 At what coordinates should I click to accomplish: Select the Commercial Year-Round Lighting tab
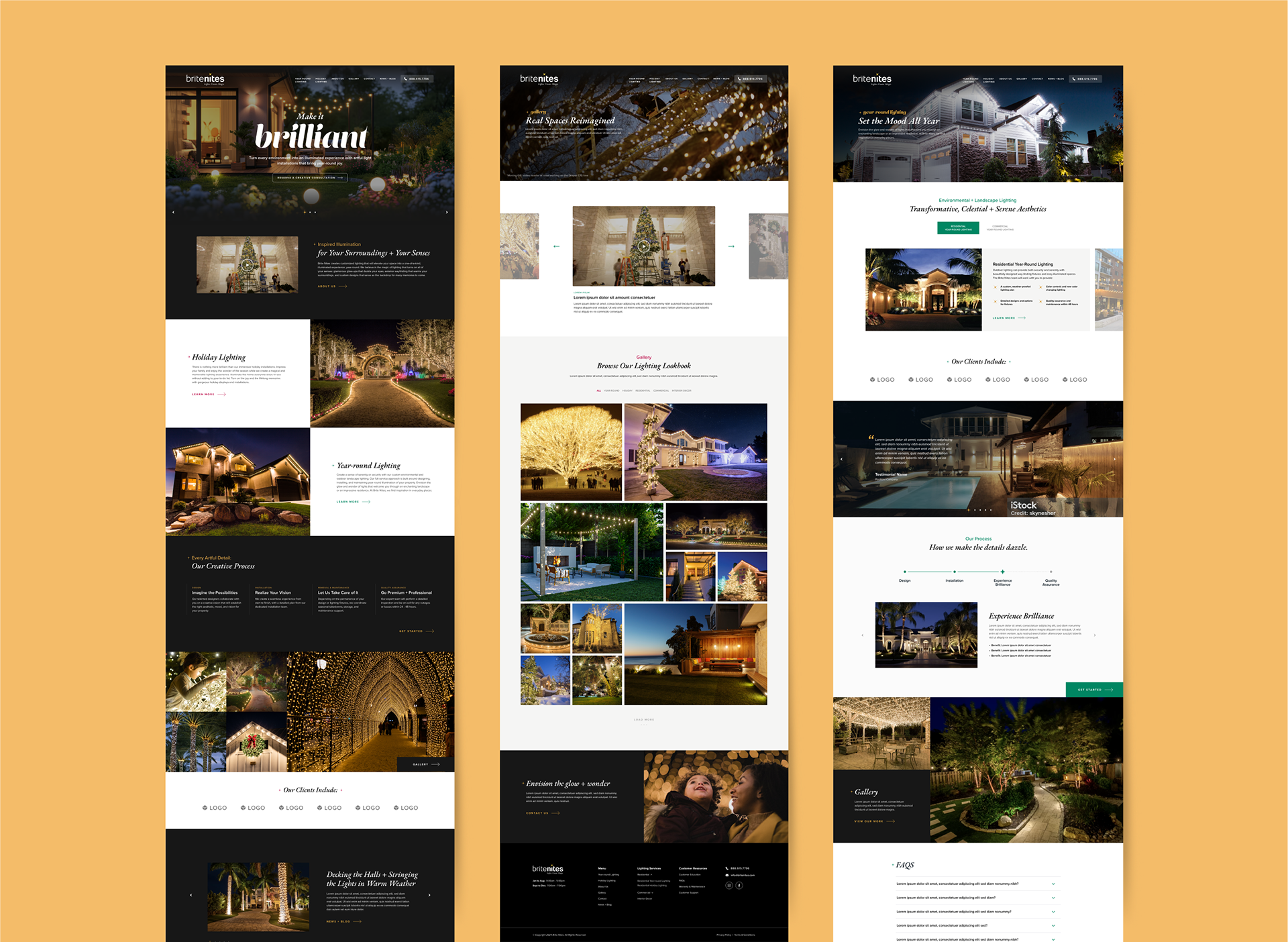(x=1000, y=228)
